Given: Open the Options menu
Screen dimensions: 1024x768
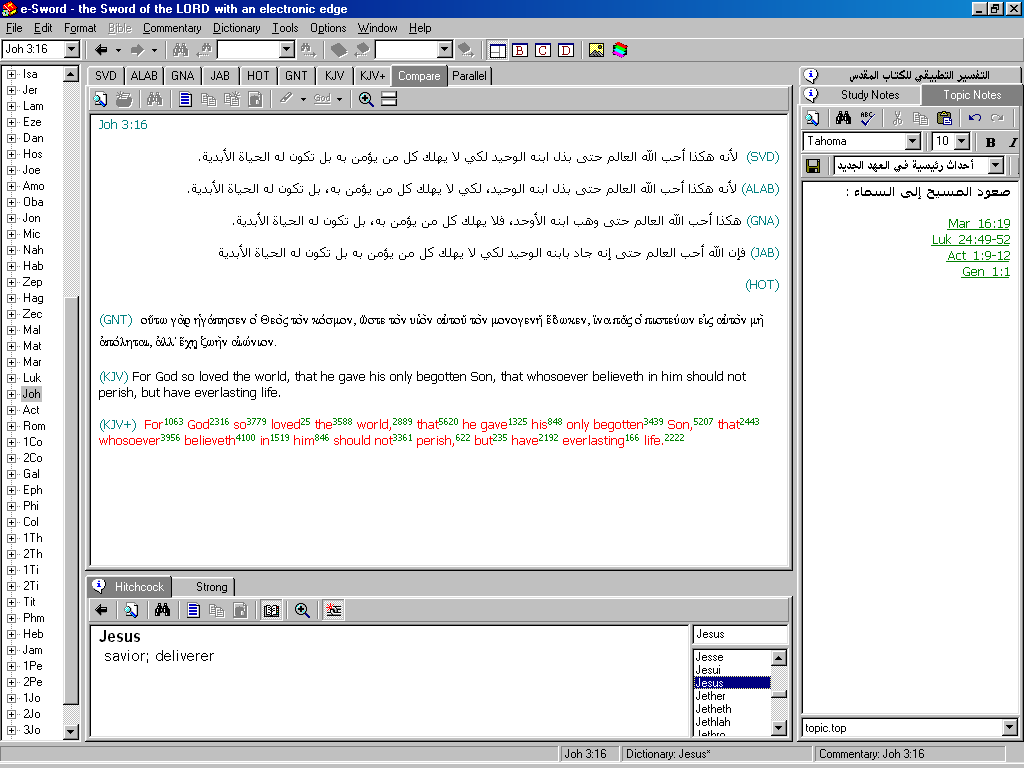Looking at the screenshot, I should [x=328, y=28].
